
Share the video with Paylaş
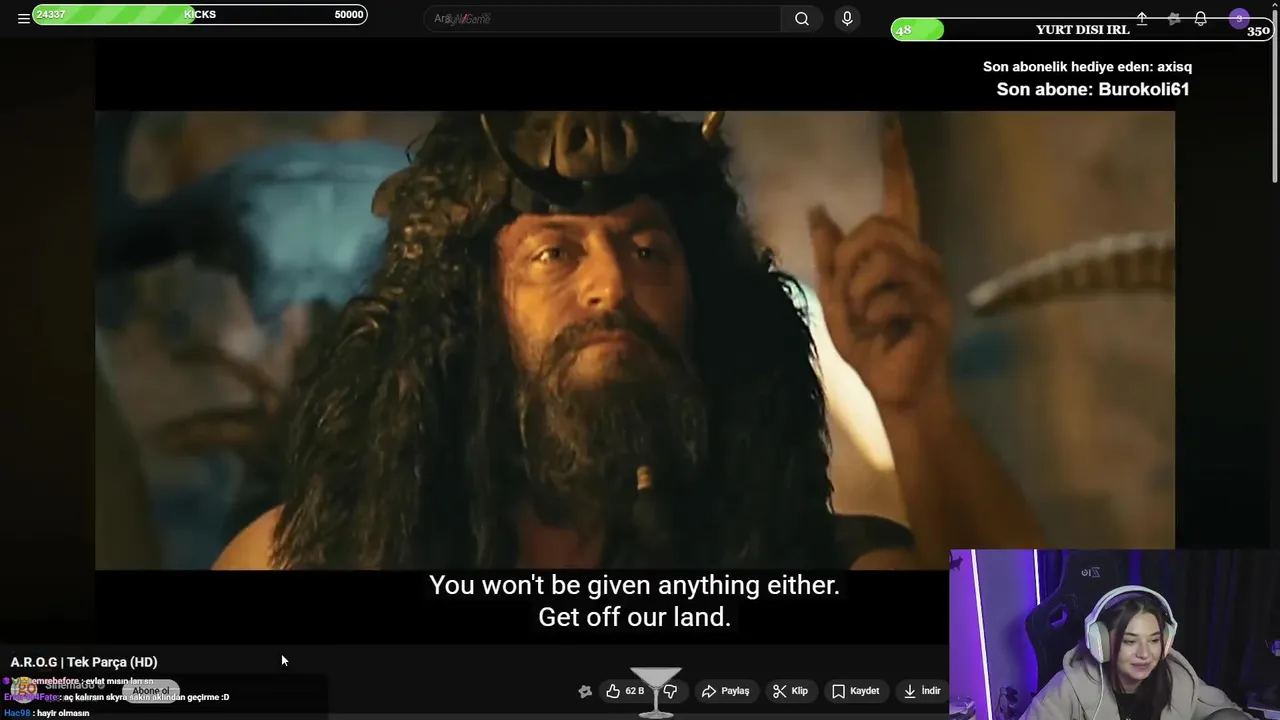click(726, 691)
